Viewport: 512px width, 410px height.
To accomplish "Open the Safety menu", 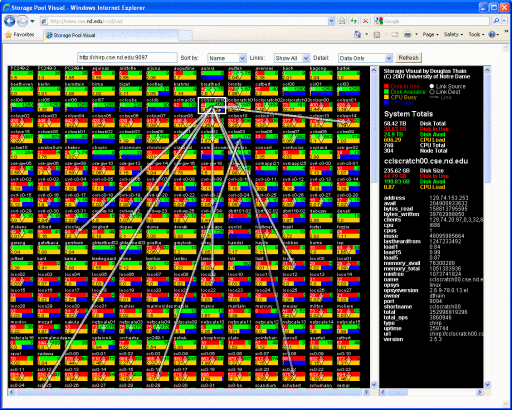I will [x=453, y=34].
